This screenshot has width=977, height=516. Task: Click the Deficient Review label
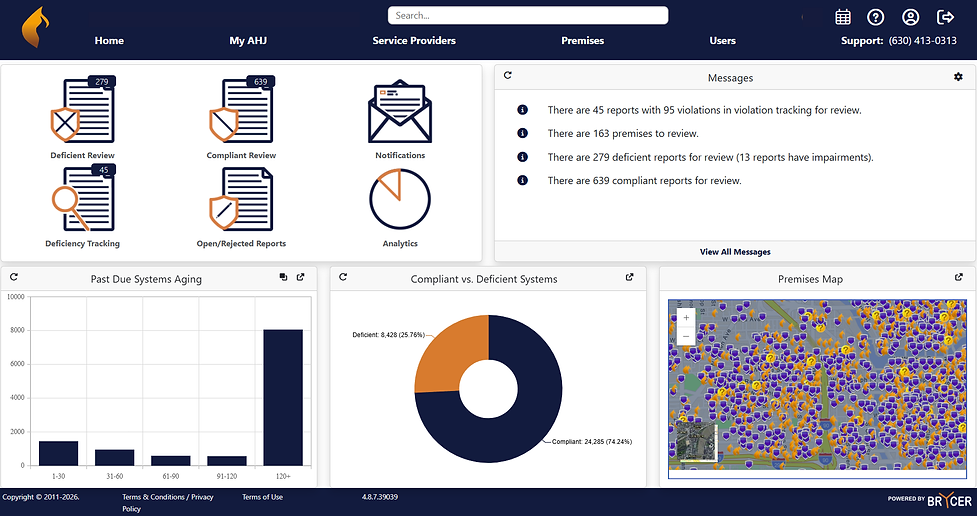pos(83,155)
